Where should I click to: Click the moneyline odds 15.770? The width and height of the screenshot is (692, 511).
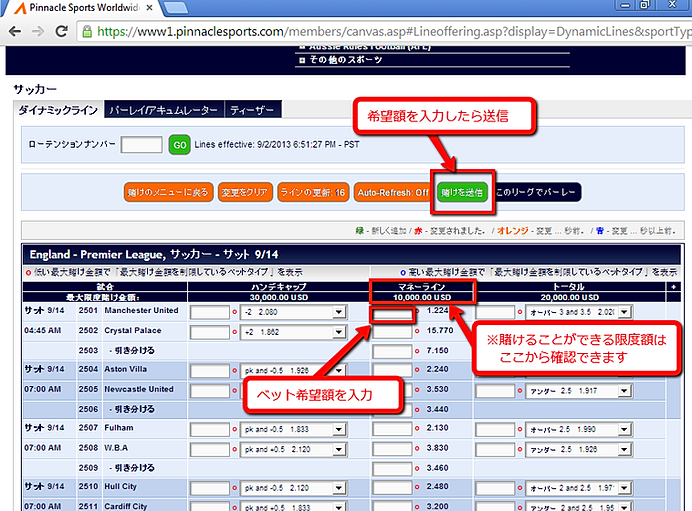(440, 331)
